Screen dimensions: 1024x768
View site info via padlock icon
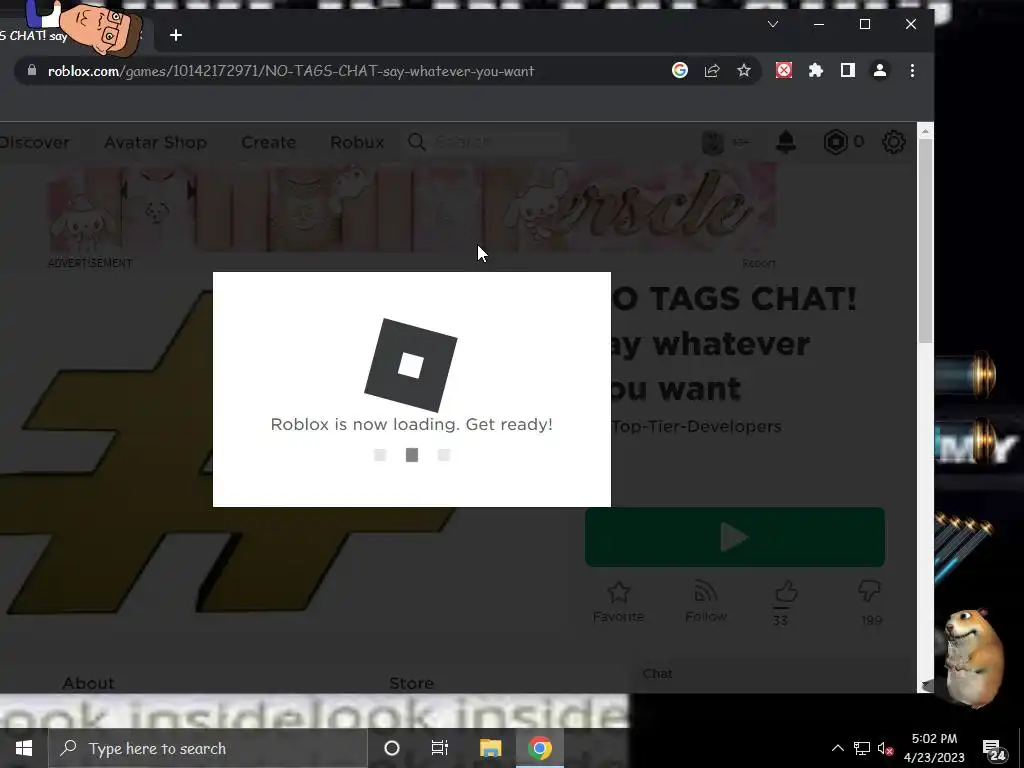click(31, 71)
